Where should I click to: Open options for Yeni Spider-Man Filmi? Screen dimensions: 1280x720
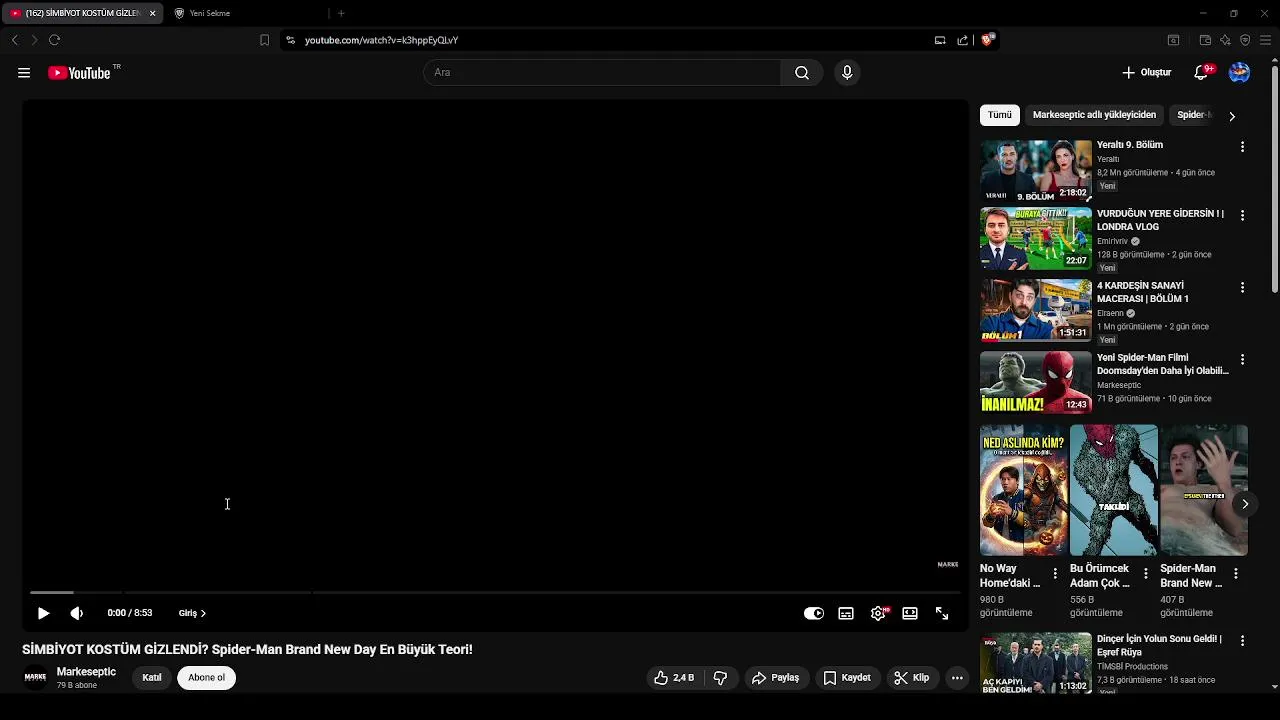[x=1242, y=359]
